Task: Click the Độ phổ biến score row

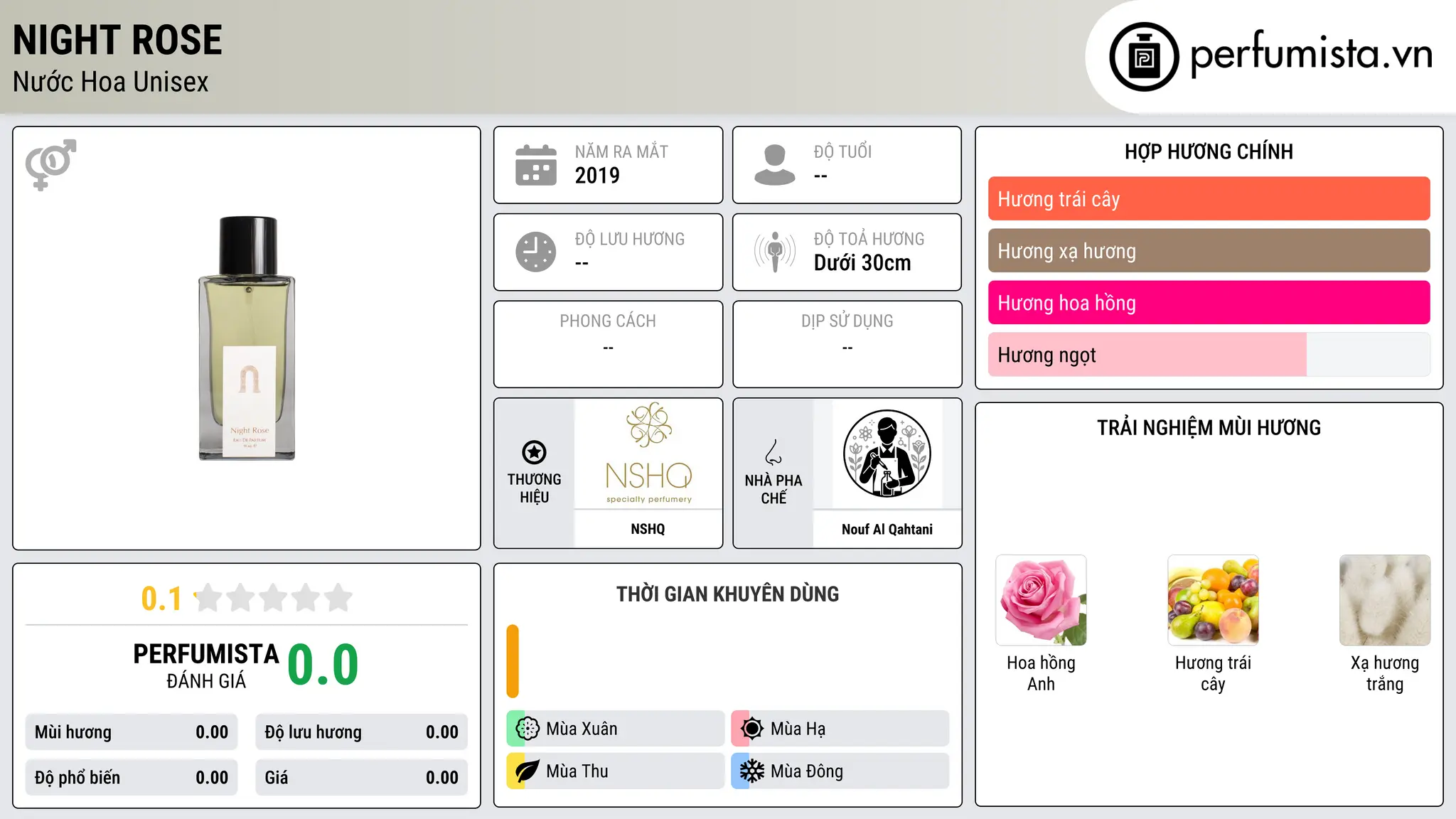Action: click(132, 778)
